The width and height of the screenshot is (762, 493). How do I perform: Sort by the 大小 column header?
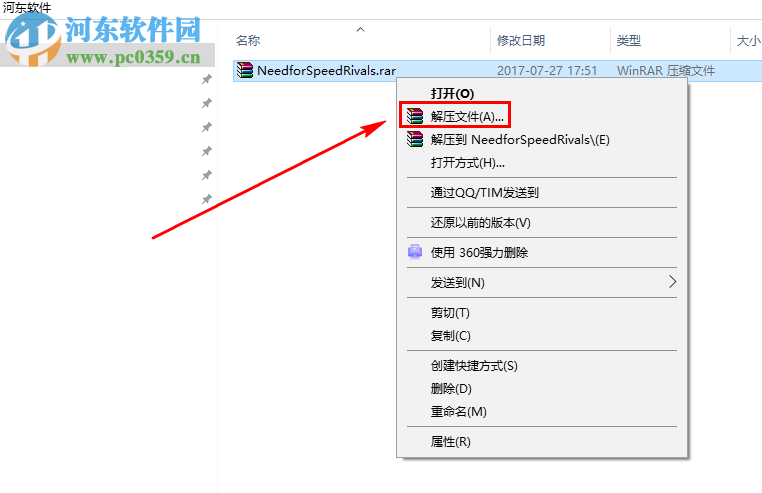[x=748, y=40]
